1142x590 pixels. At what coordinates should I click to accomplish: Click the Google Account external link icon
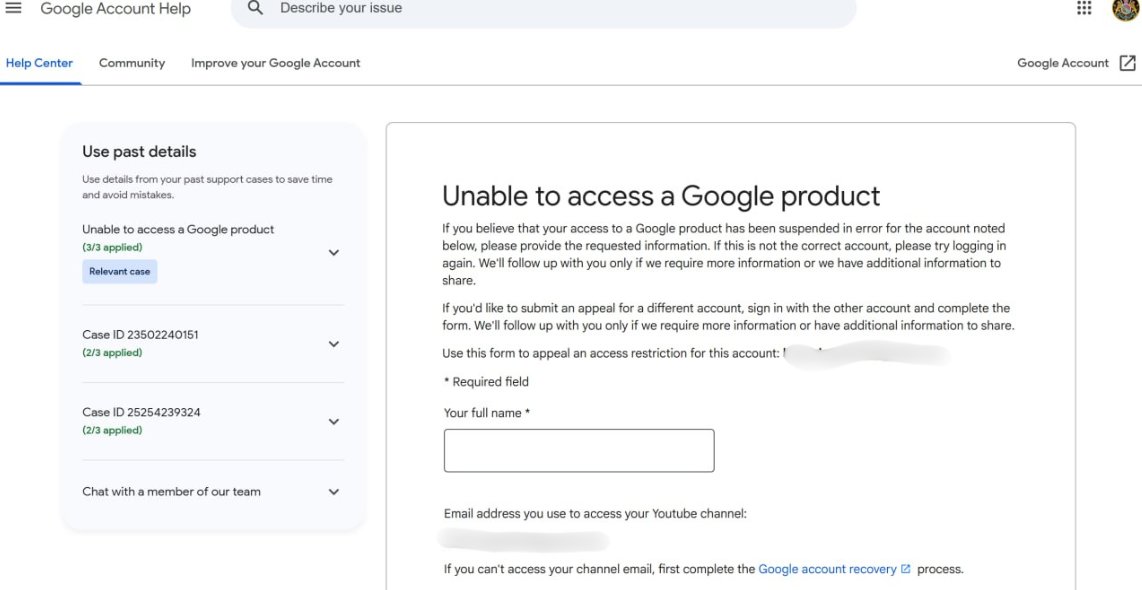pyautogui.click(x=1127, y=63)
